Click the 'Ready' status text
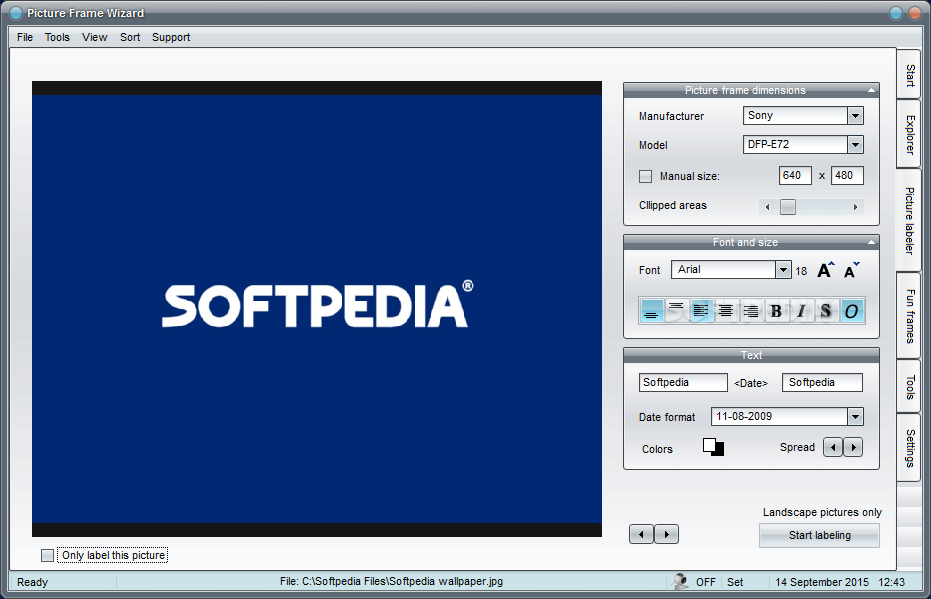 point(32,582)
